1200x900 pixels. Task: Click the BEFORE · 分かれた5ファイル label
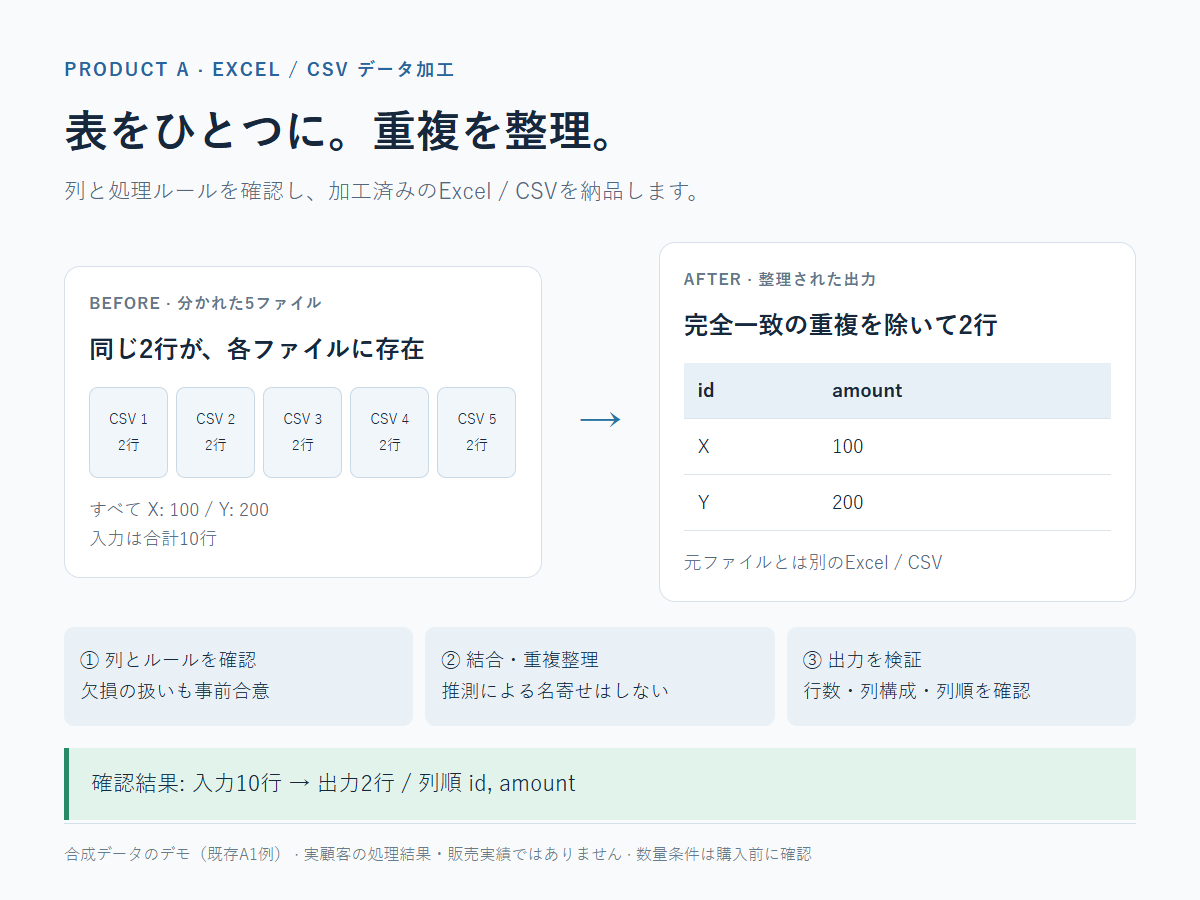click(205, 303)
